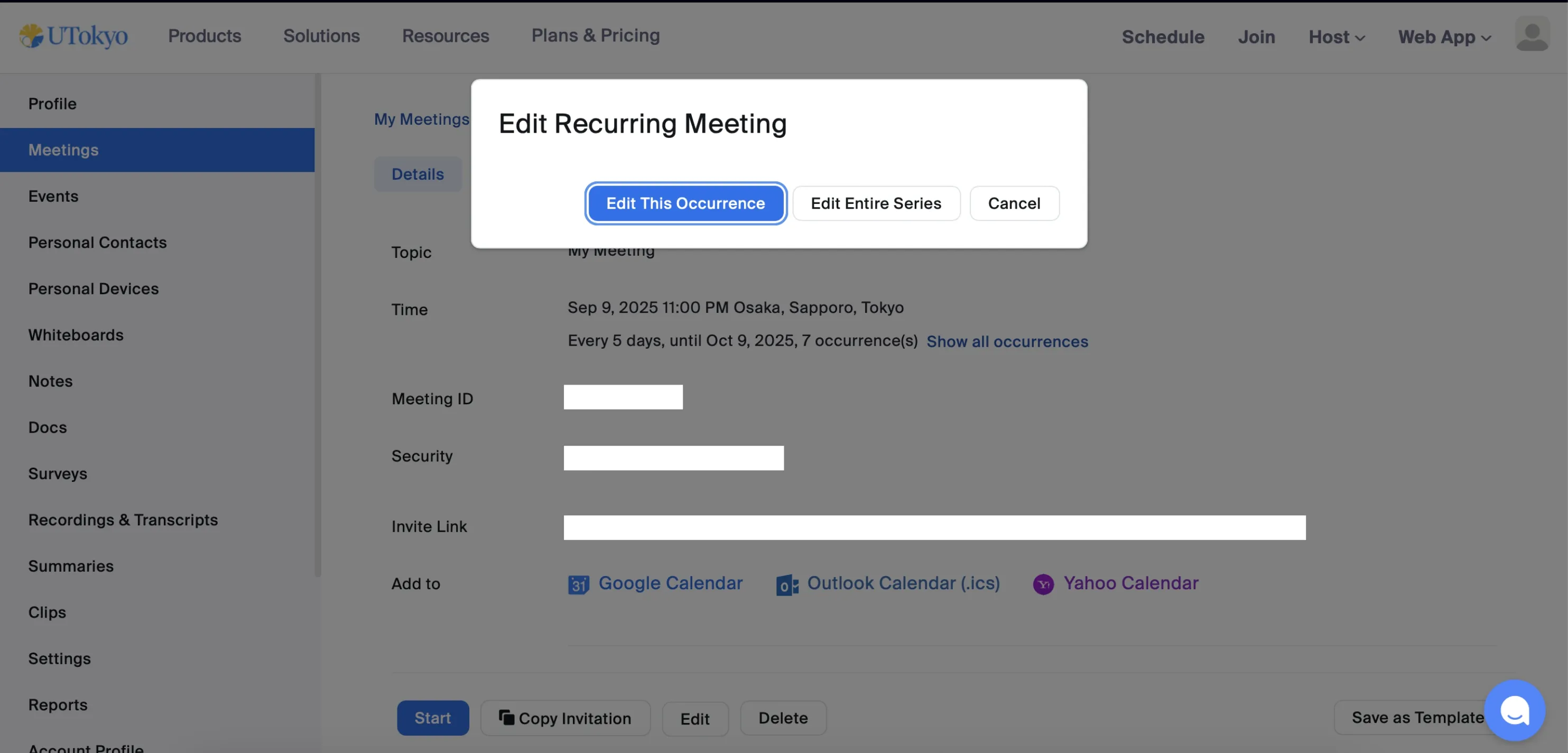Click the Google Calendar icon
Viewport: 1568px width, 753px height.
pyautogui.click(x=578, y=584)
